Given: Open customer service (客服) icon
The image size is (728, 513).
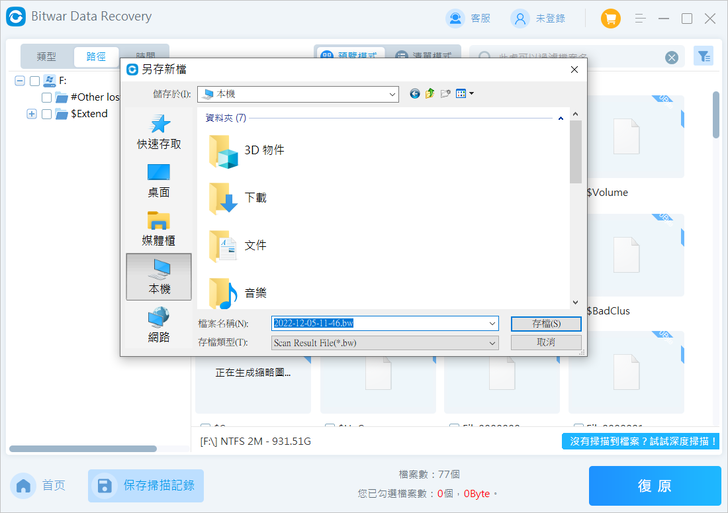Looking at the screenshot, I should coord(455,19).
